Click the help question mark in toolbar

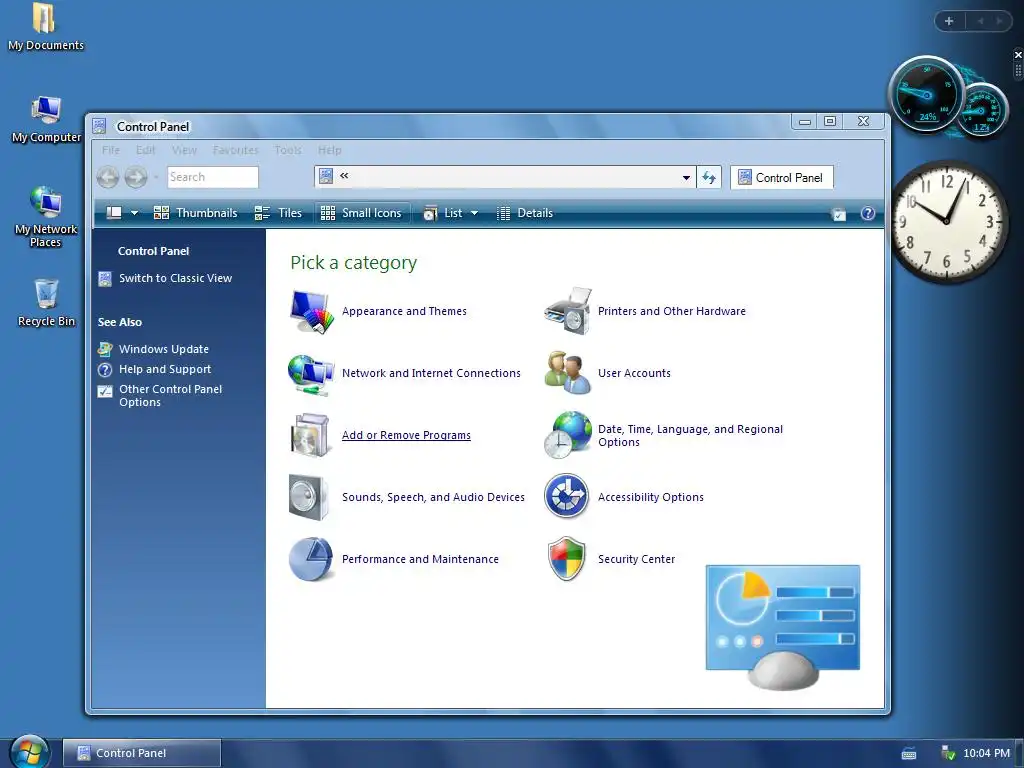[x=867, y=213]
